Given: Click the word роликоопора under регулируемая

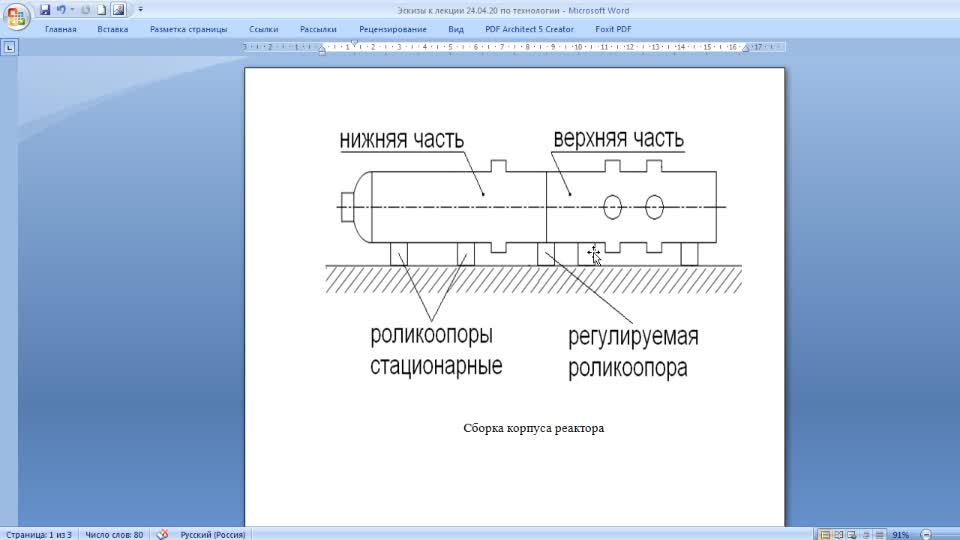Looking at the screenshot, I should (628, 368).
